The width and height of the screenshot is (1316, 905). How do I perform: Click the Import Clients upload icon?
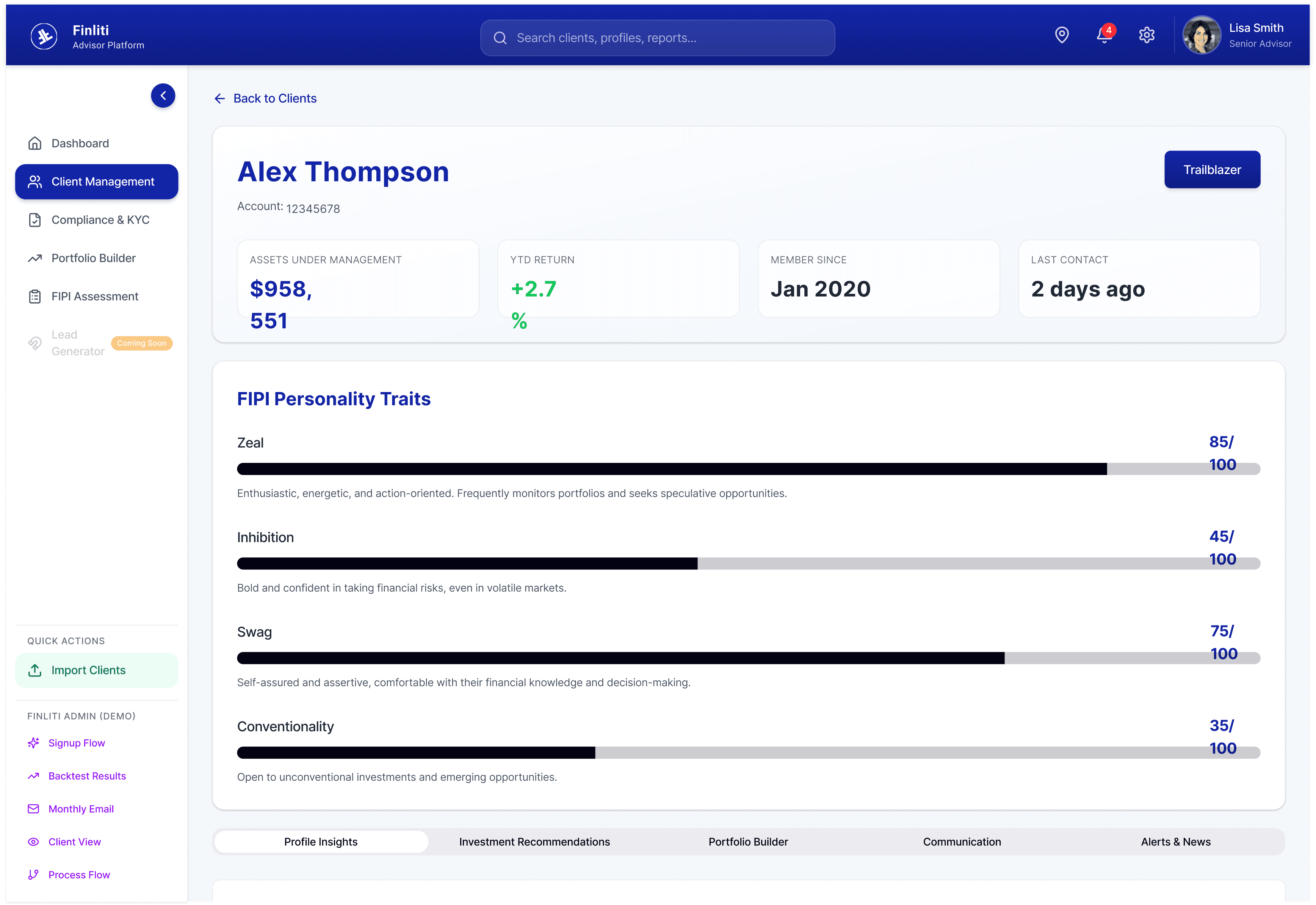coord(34,670)
